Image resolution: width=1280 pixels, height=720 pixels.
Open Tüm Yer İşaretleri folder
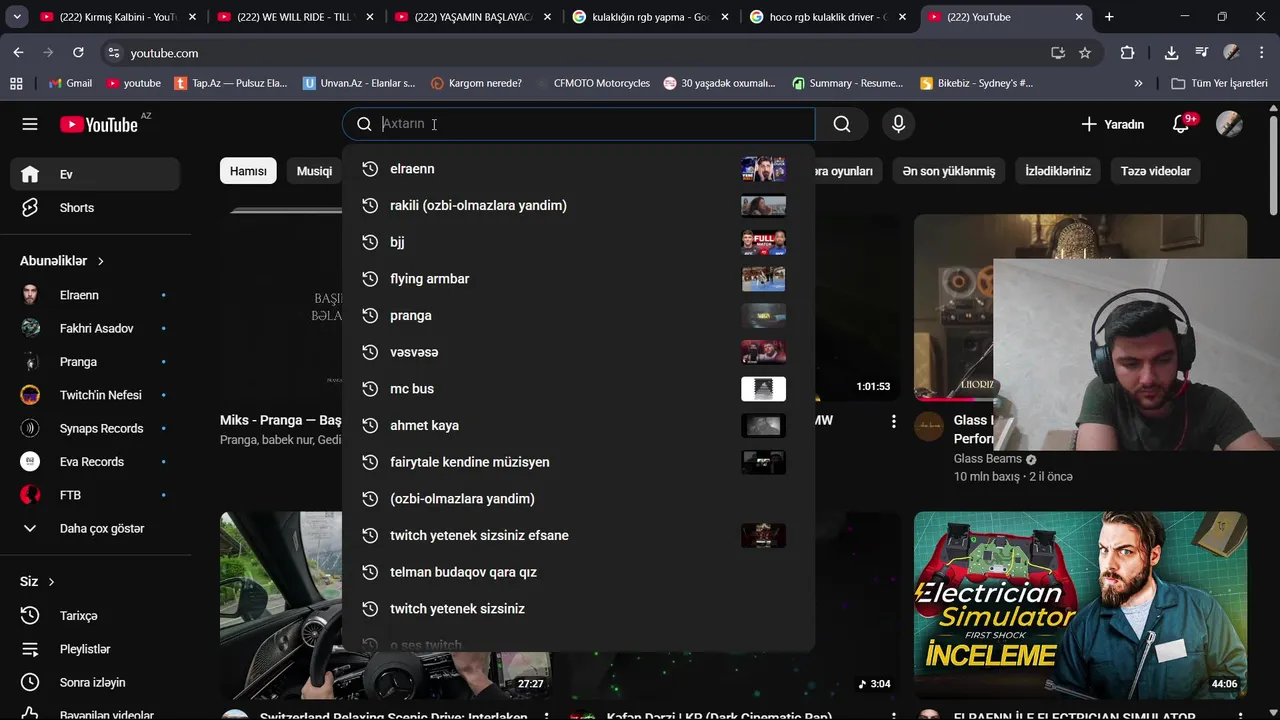point(1219,83)
